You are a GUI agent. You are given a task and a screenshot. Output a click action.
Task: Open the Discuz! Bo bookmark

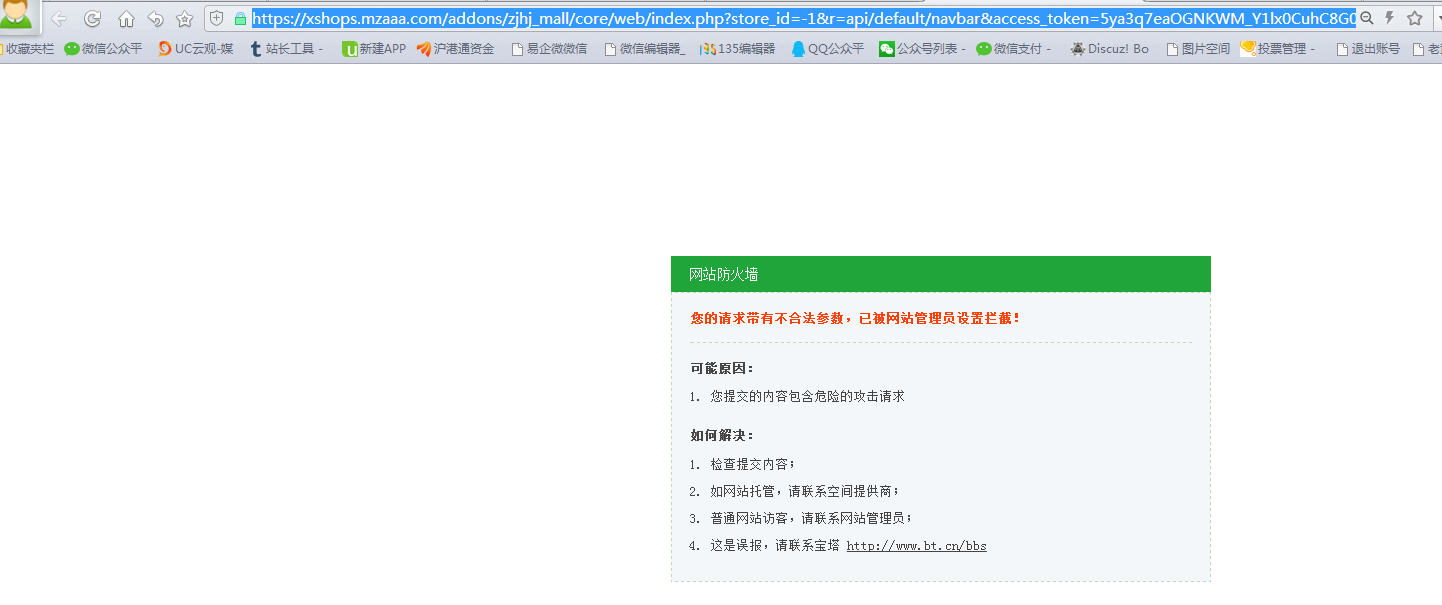[1109, 48]
